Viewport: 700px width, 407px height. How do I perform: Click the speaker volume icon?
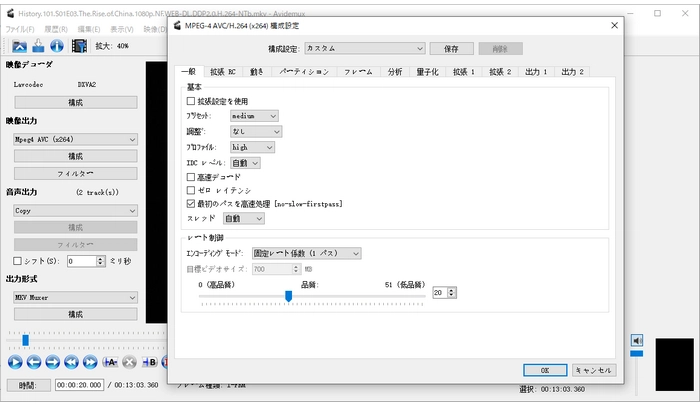click(x=637, y=342)
